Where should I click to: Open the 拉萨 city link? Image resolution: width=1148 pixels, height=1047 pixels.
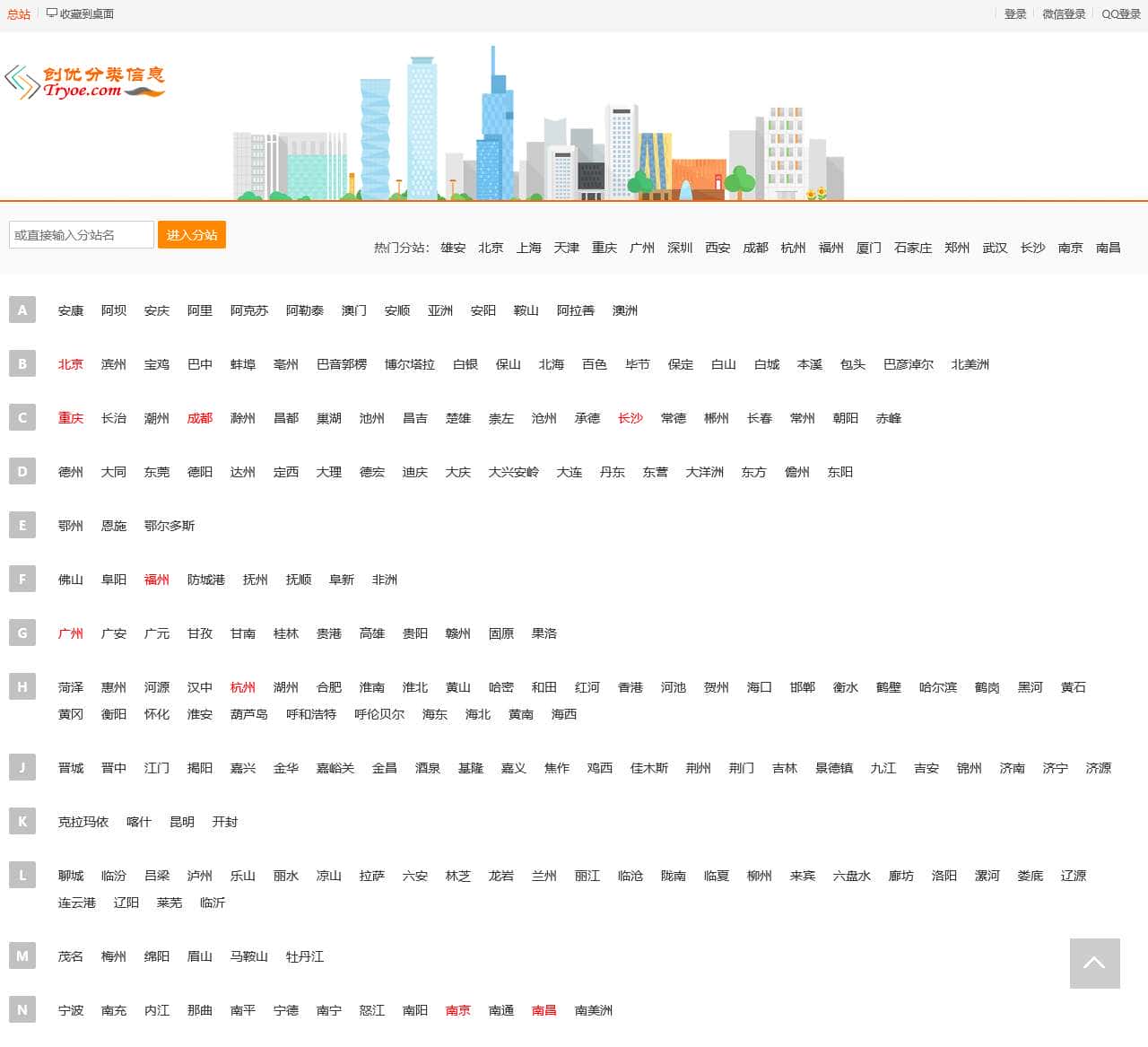(372, 876)
